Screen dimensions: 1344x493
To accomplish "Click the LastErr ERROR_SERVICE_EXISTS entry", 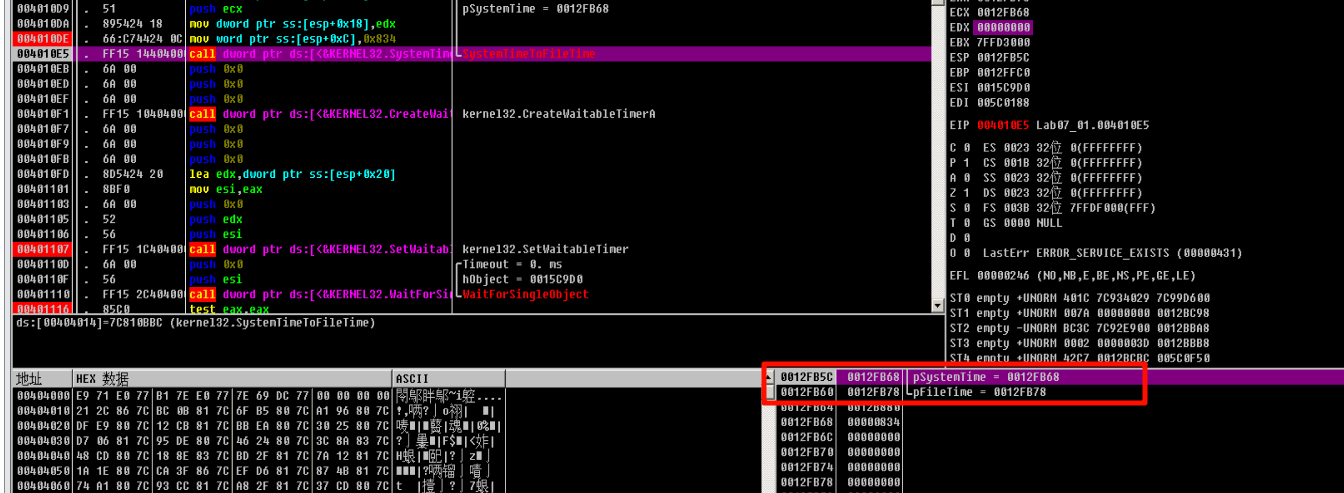I will [x=1112, y=253].
